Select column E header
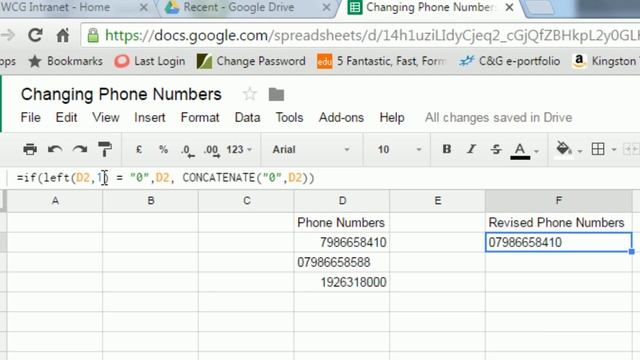Viewport: 640px width, 360px height. pos(438,201)
